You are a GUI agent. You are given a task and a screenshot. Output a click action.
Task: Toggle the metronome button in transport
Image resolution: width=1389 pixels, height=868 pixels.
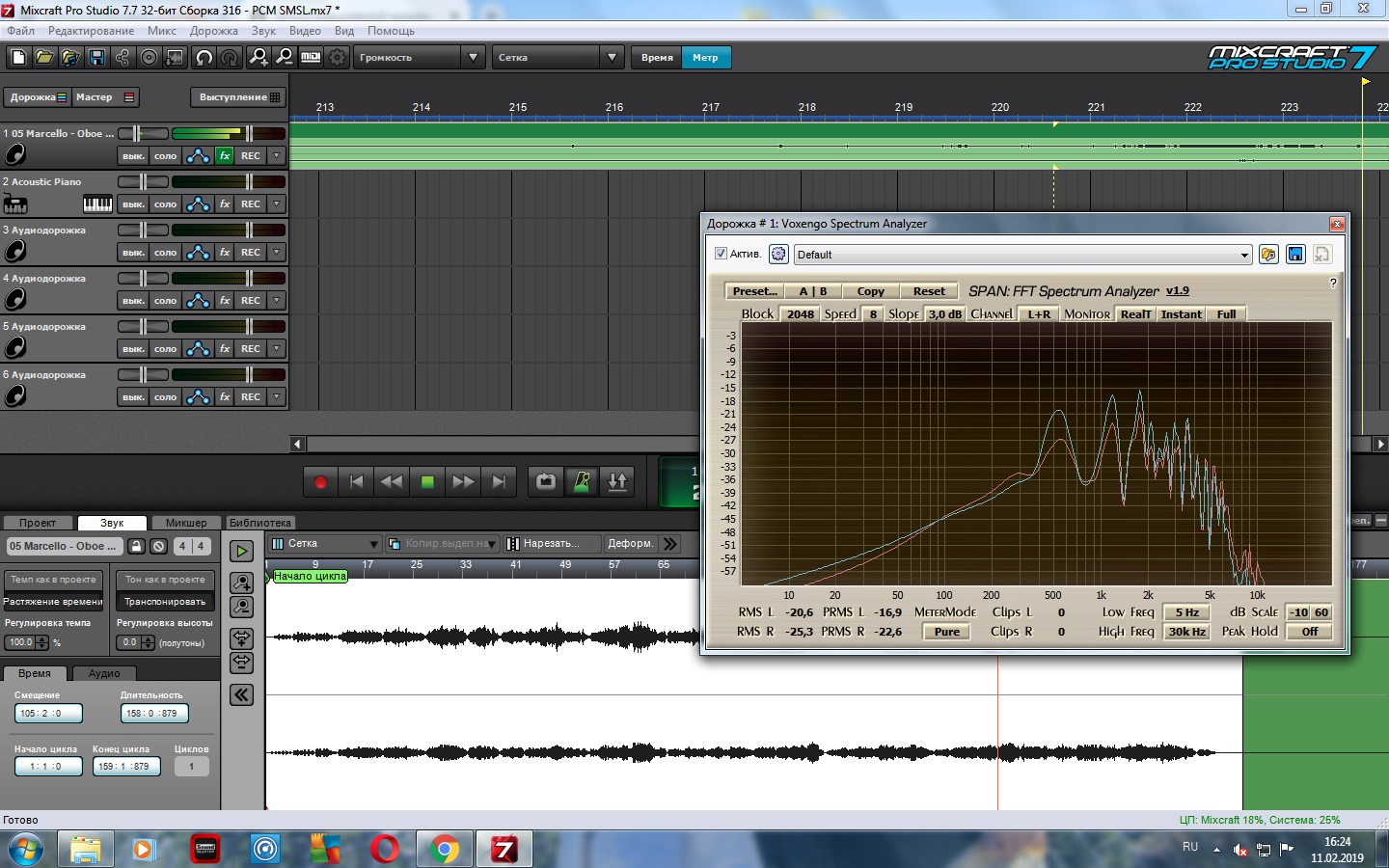(582, 481)
